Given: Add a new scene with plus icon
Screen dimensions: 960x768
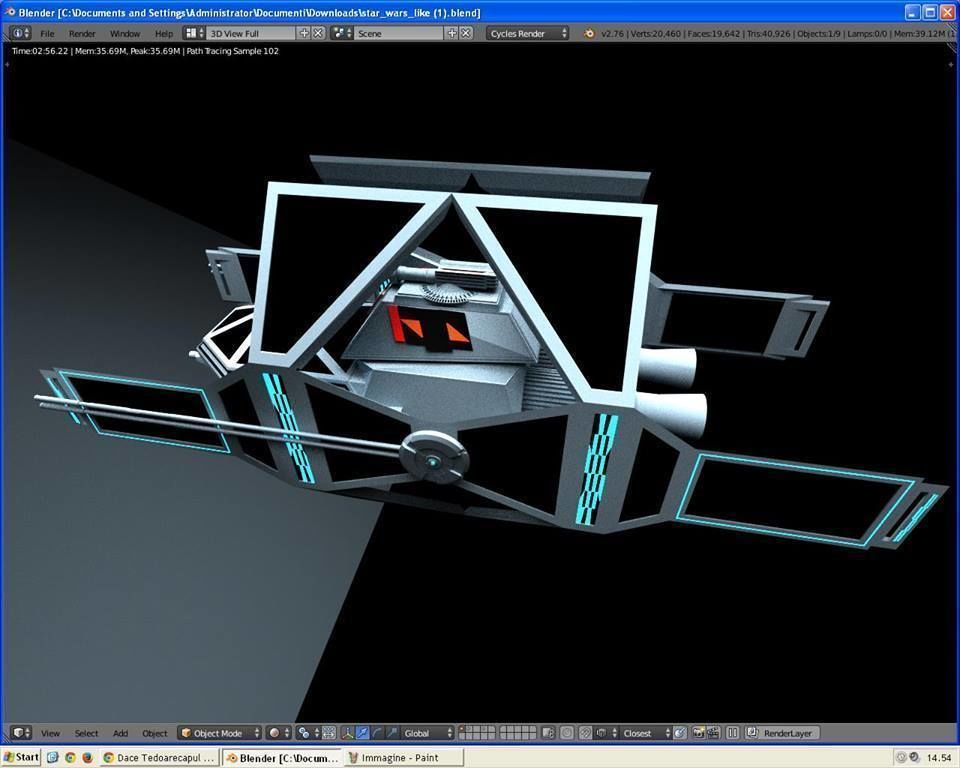Looking at the screenshot, I should click(452, 33).
